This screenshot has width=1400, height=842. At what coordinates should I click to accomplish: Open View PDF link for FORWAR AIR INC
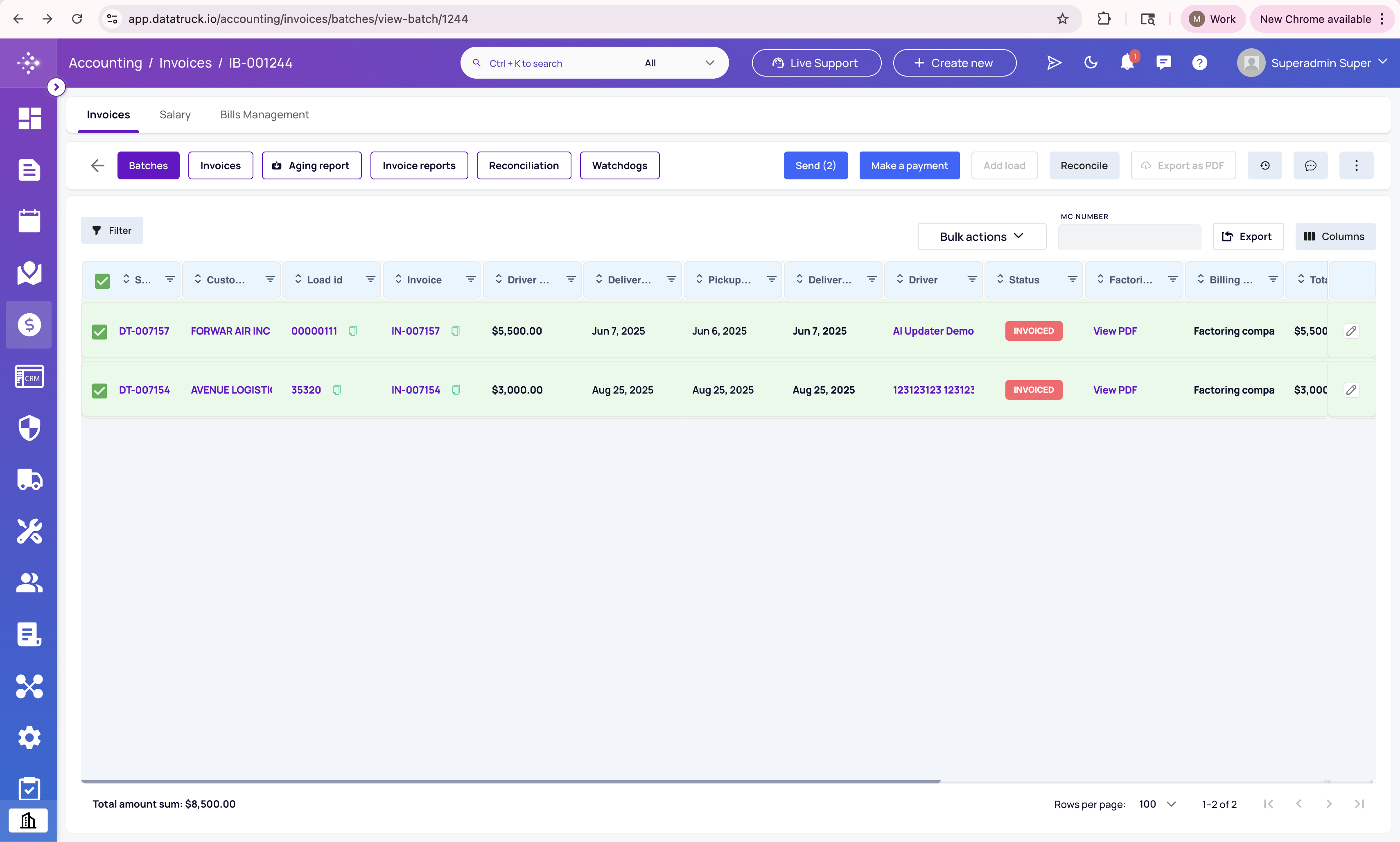pos(1115,331)
